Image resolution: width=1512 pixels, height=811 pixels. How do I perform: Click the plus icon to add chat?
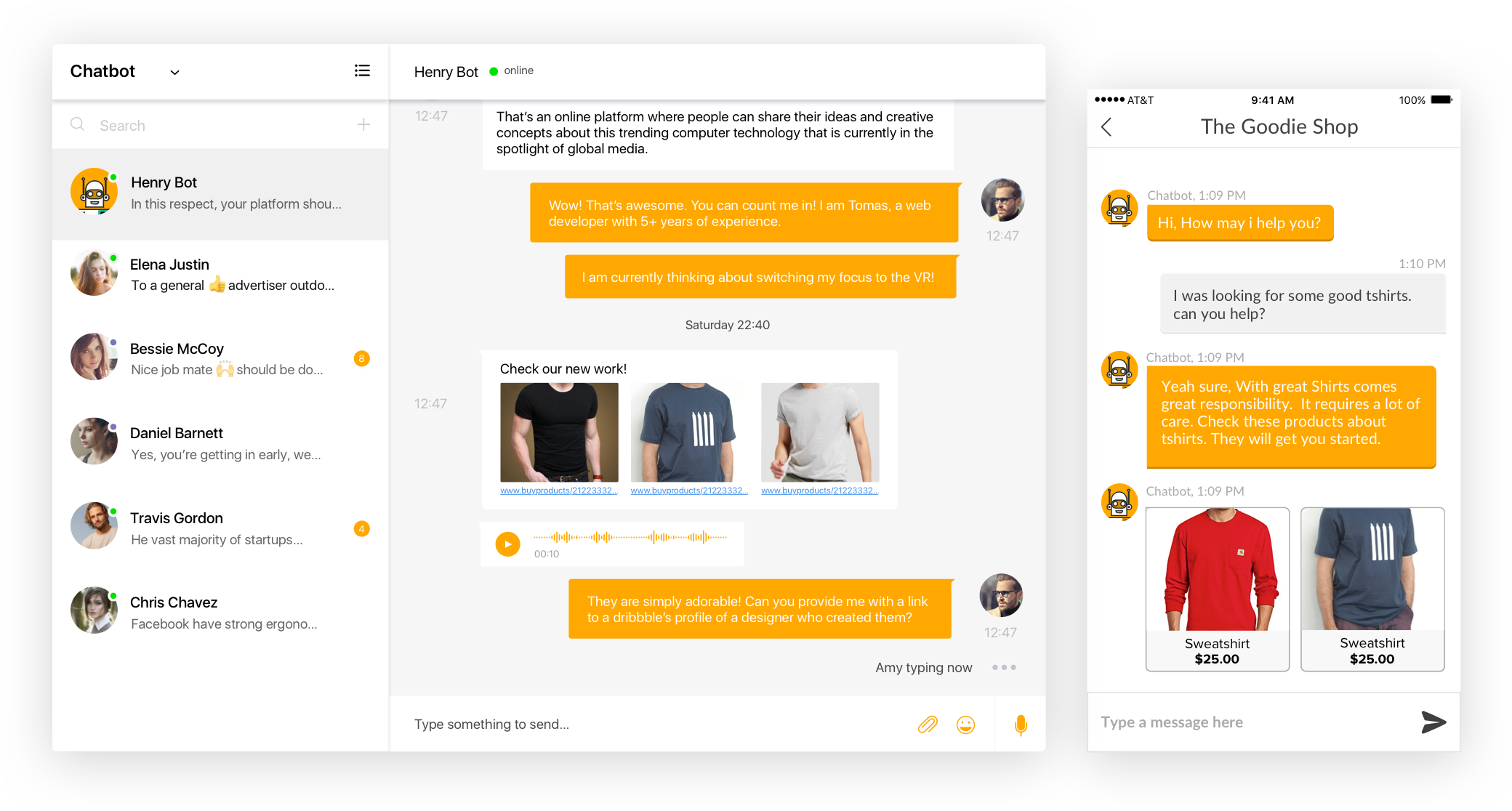pos(363,125)
